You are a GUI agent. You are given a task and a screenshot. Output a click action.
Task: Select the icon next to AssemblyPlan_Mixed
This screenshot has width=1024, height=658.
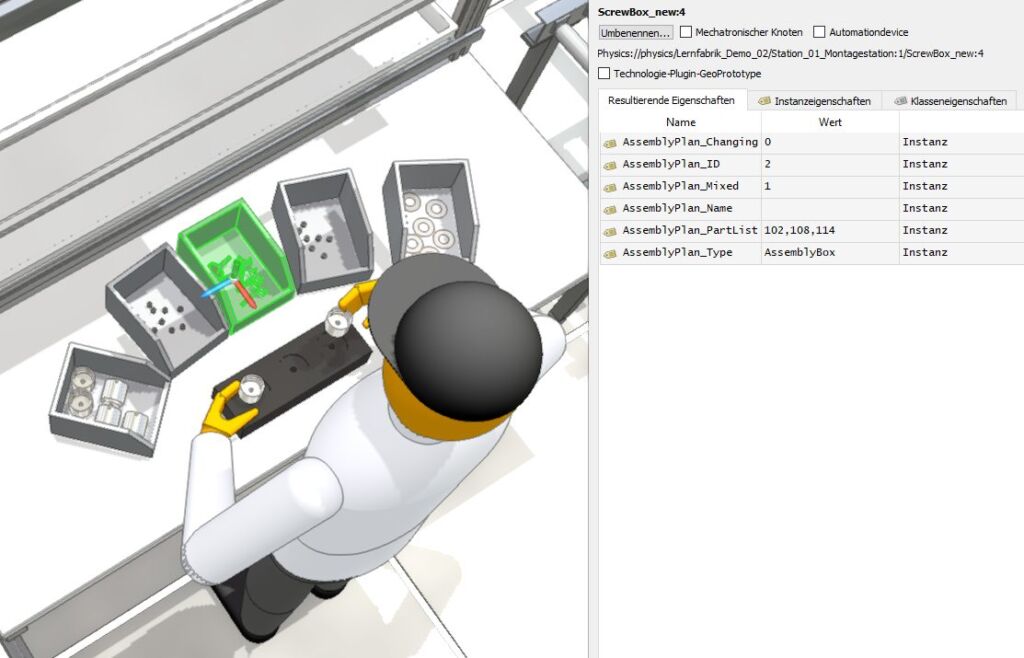click(610, 187)
